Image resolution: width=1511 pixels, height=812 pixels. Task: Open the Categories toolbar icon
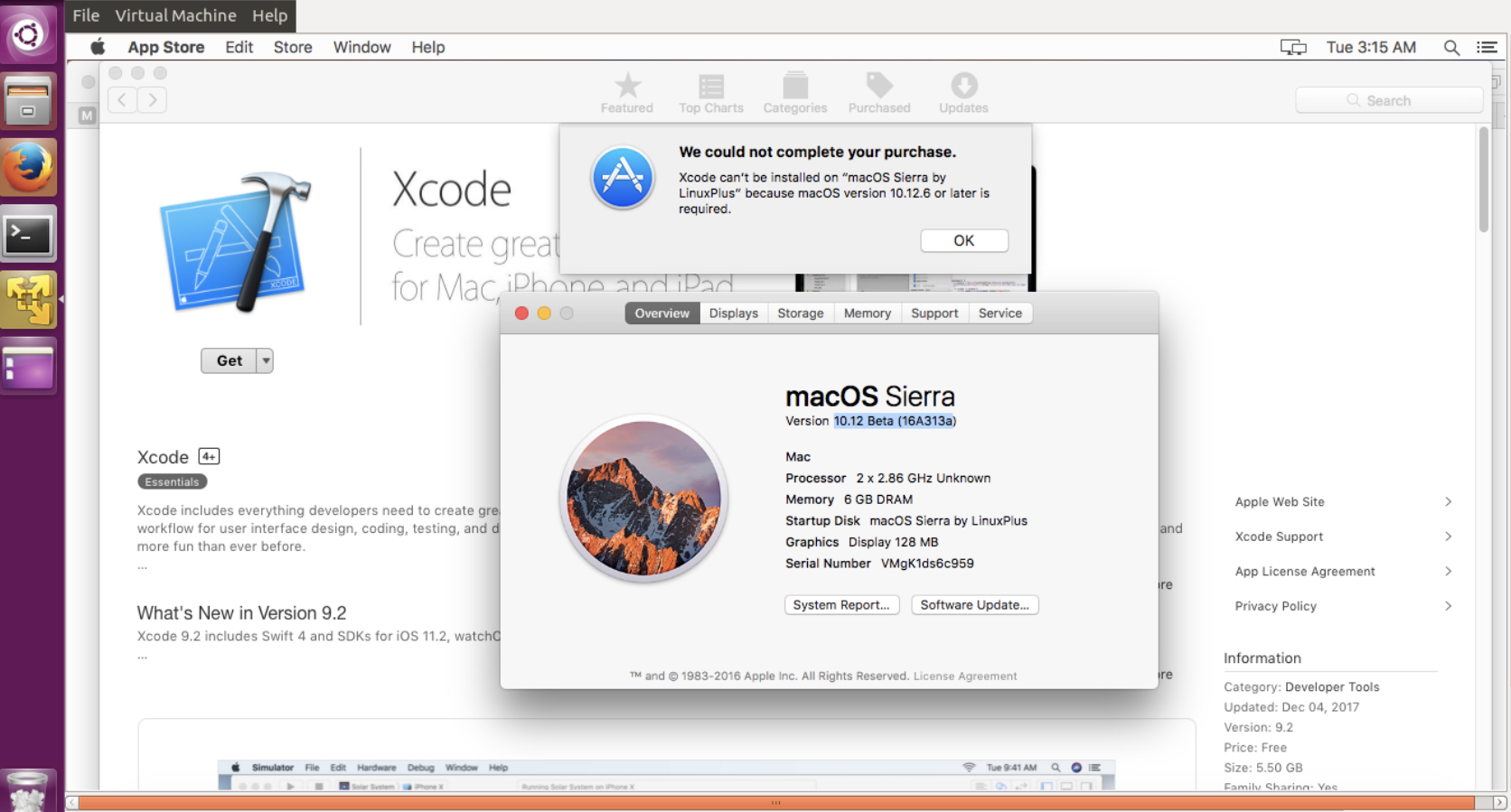pyautogui.click(x=795, y=87)
